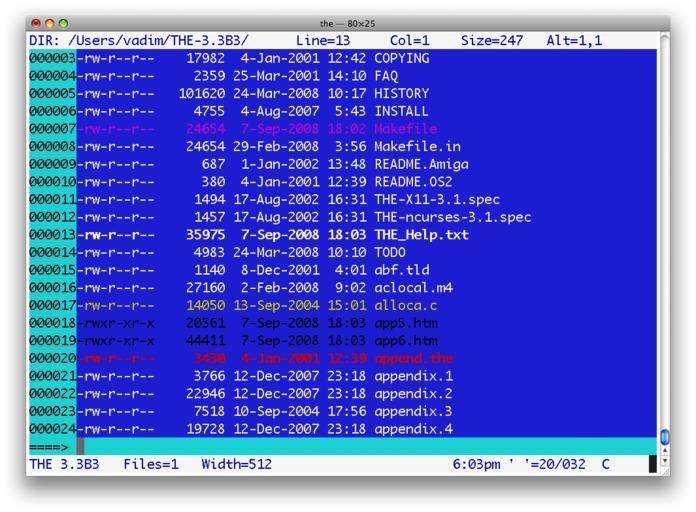
Task: Select the red append.the file
Action: click(416, 358)
